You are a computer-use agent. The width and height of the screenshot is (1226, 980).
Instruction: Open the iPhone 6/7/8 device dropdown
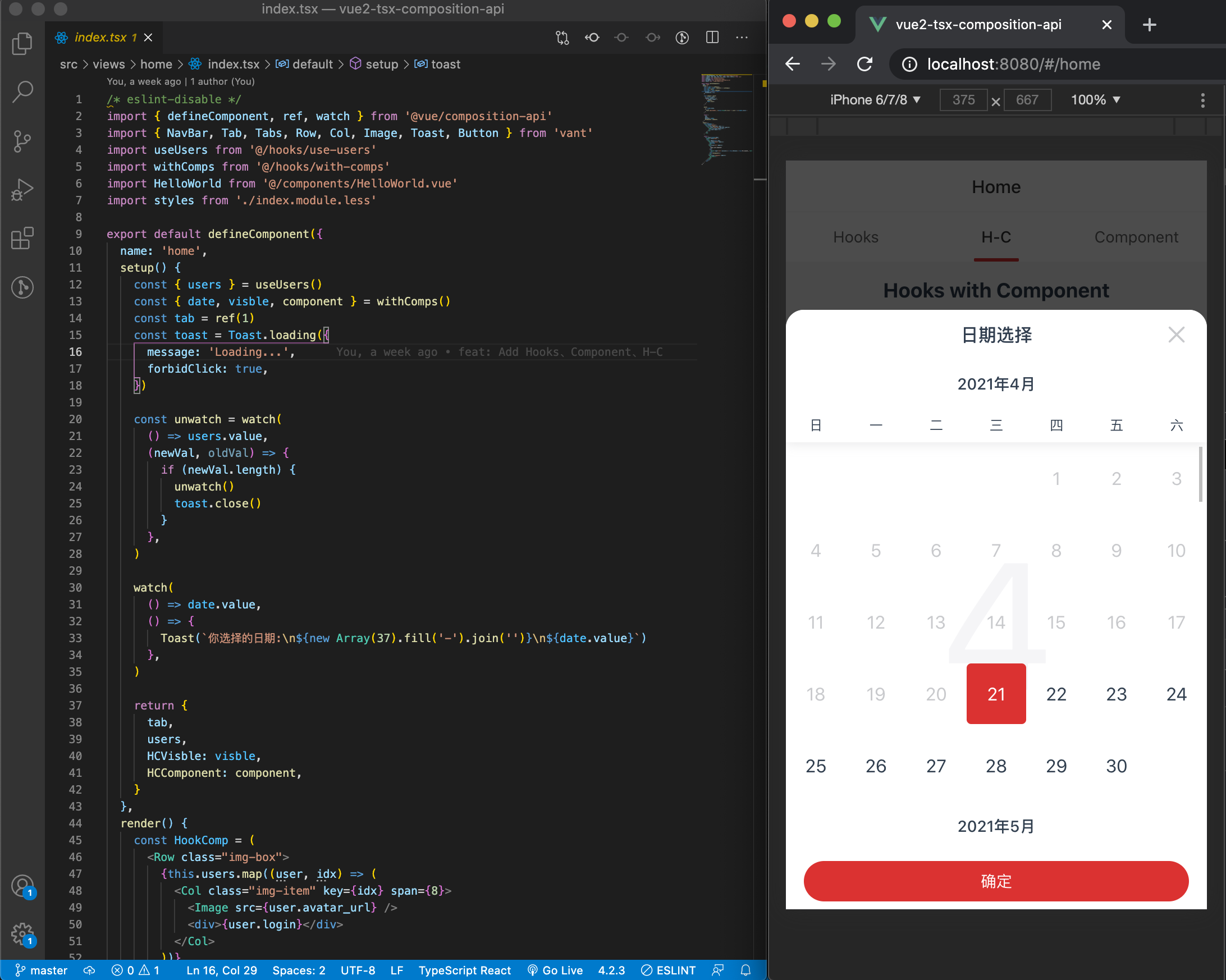[875, 100]
